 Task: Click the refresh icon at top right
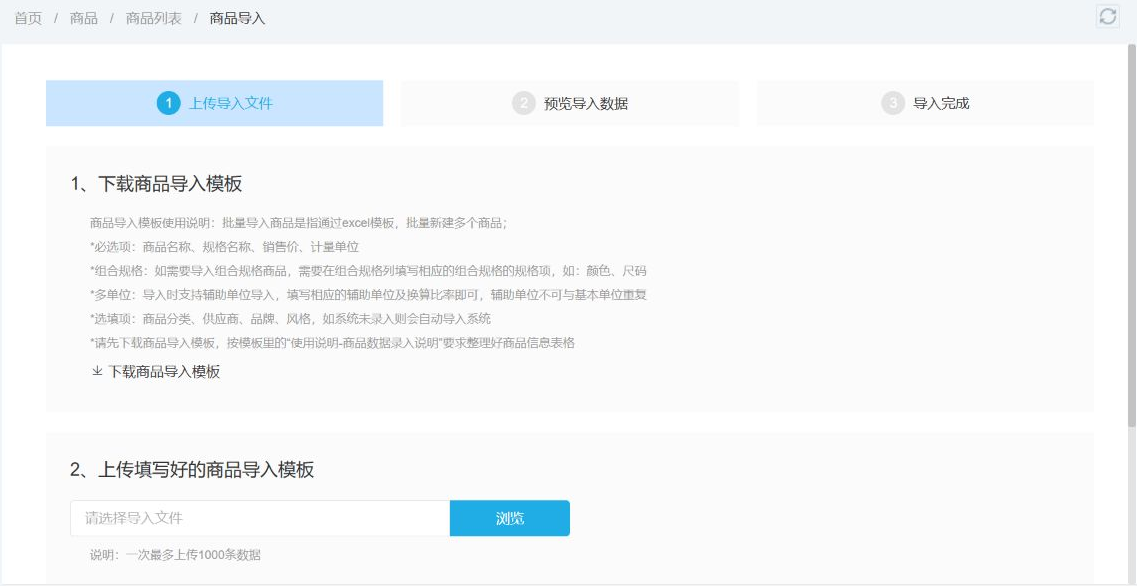coord(1107,16)
